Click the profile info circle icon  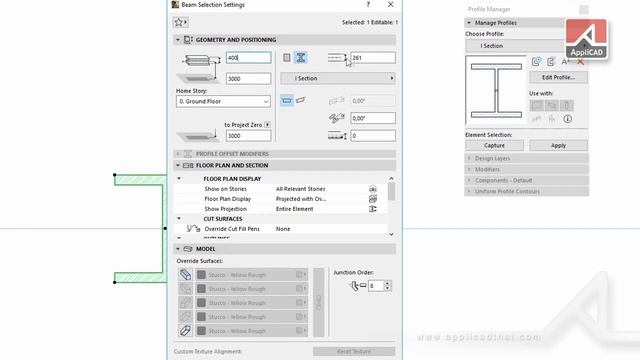(567, 119)
